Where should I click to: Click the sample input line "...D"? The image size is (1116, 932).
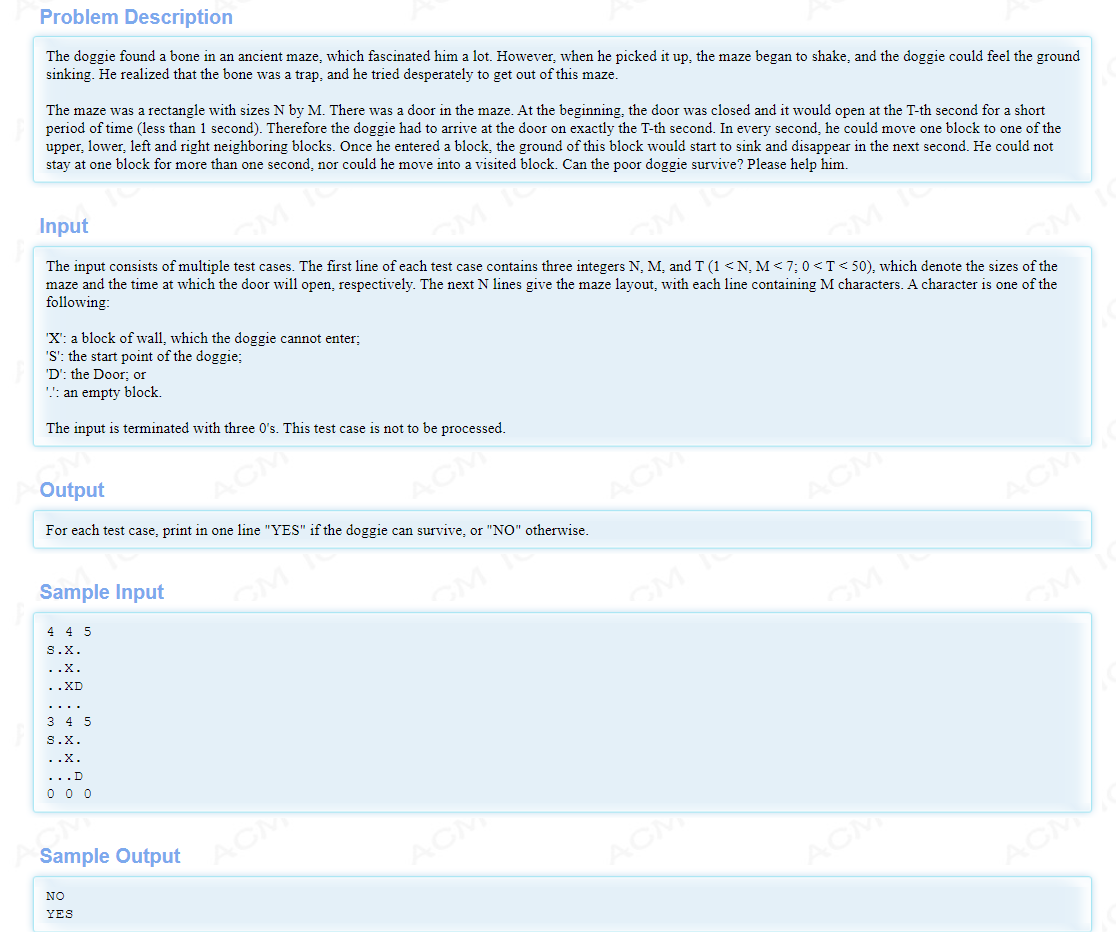click(x=65, y=776)
